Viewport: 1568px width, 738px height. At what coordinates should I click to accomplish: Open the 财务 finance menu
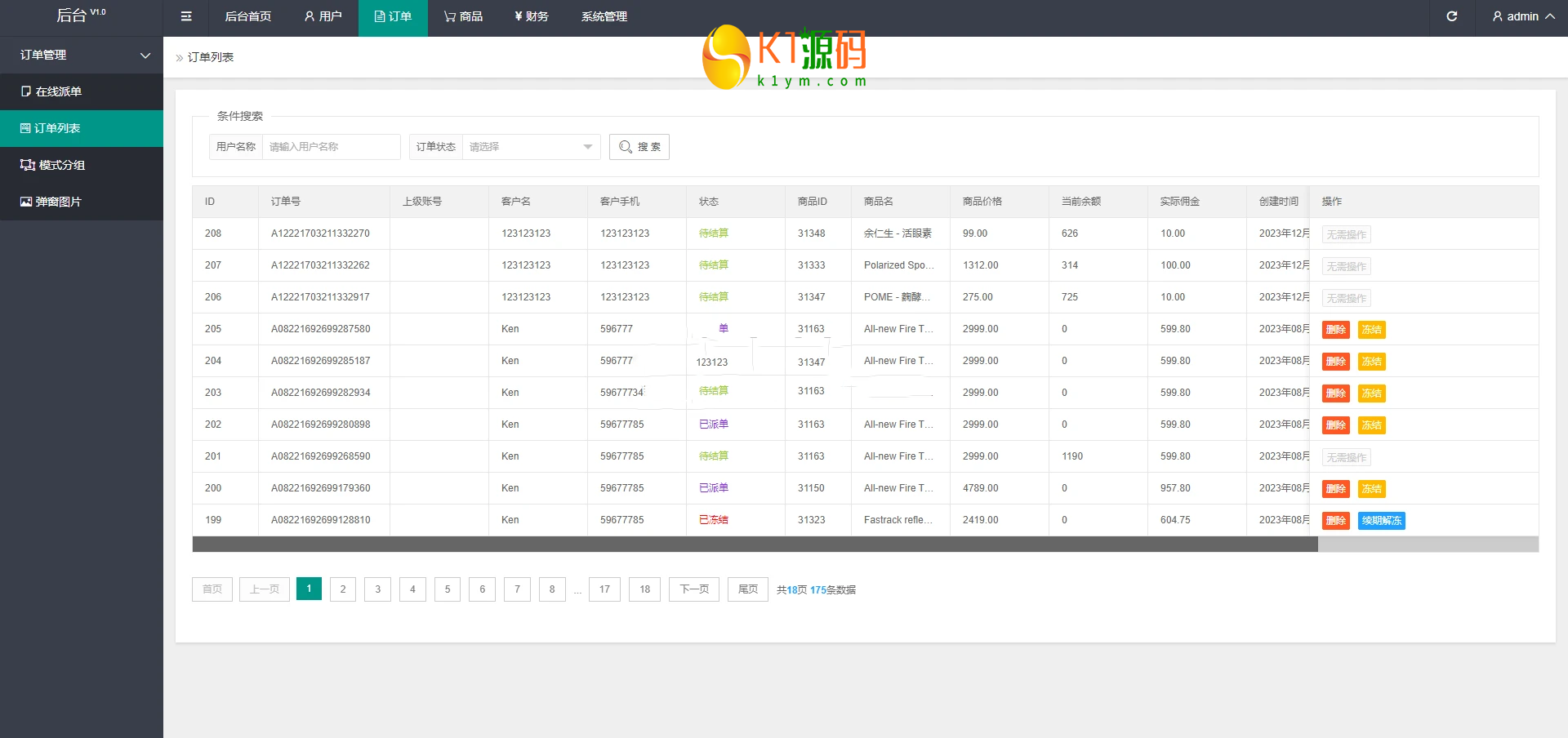[x=532, y=16]
